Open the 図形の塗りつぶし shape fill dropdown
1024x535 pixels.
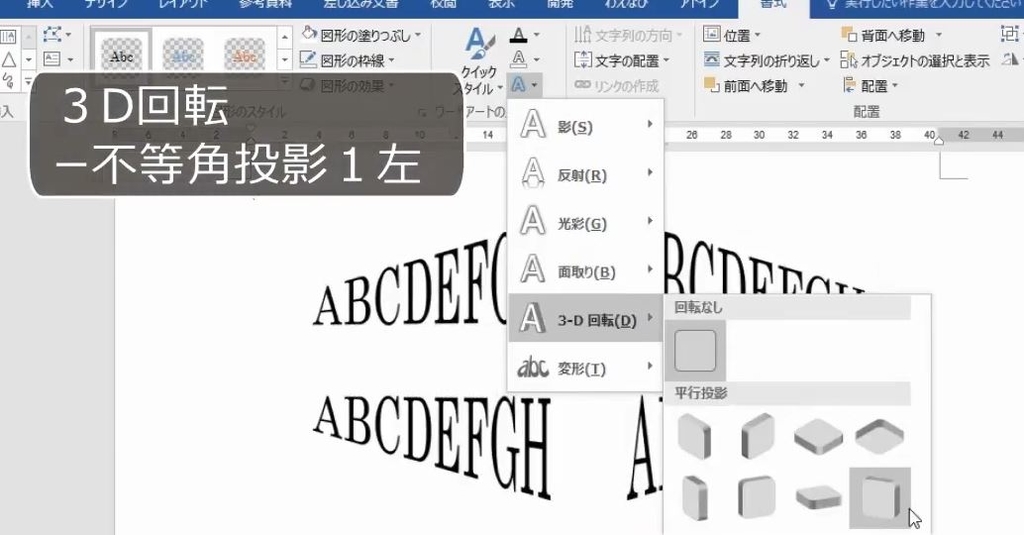pos(362,35)
